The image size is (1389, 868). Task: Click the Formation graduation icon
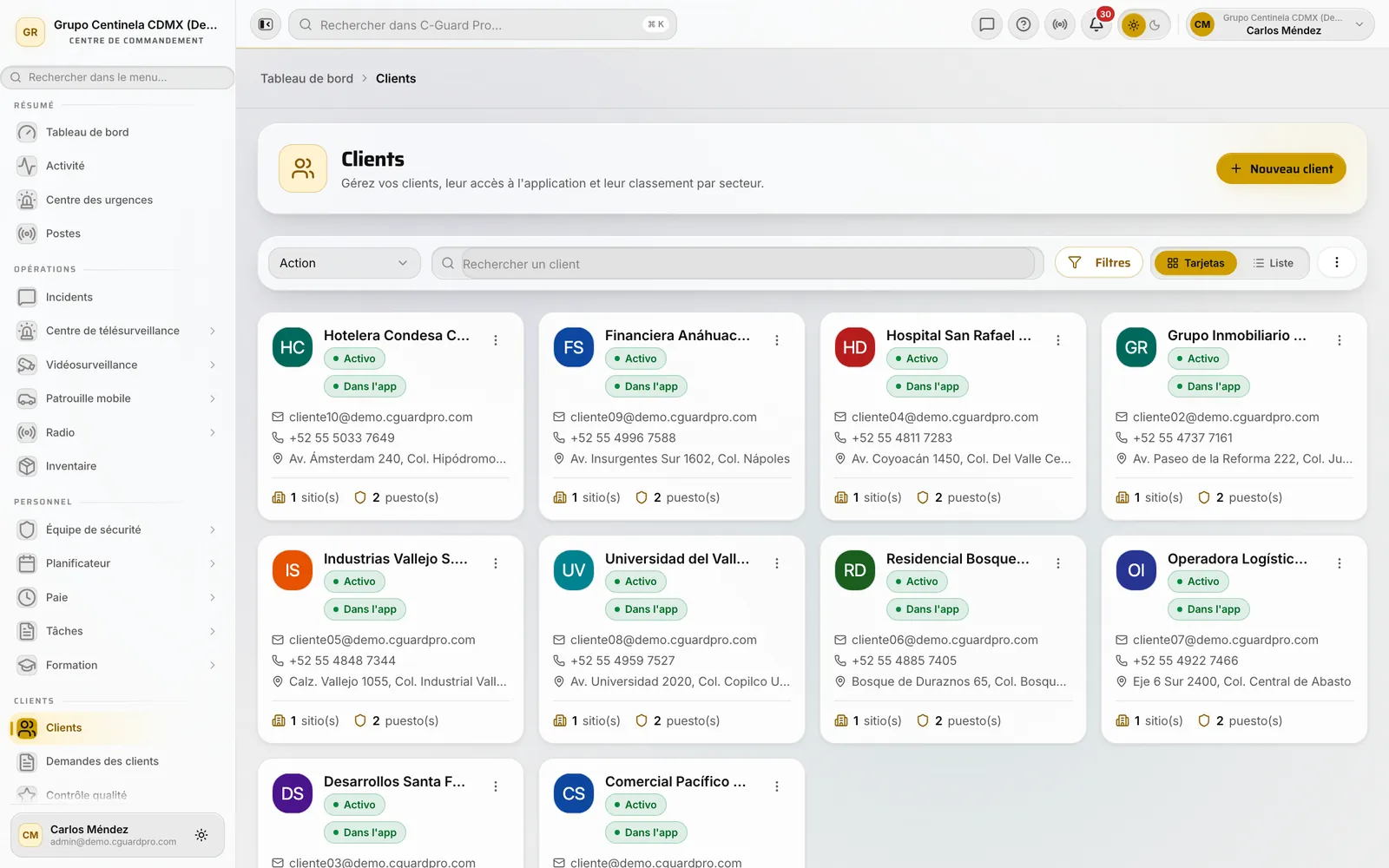27,665
